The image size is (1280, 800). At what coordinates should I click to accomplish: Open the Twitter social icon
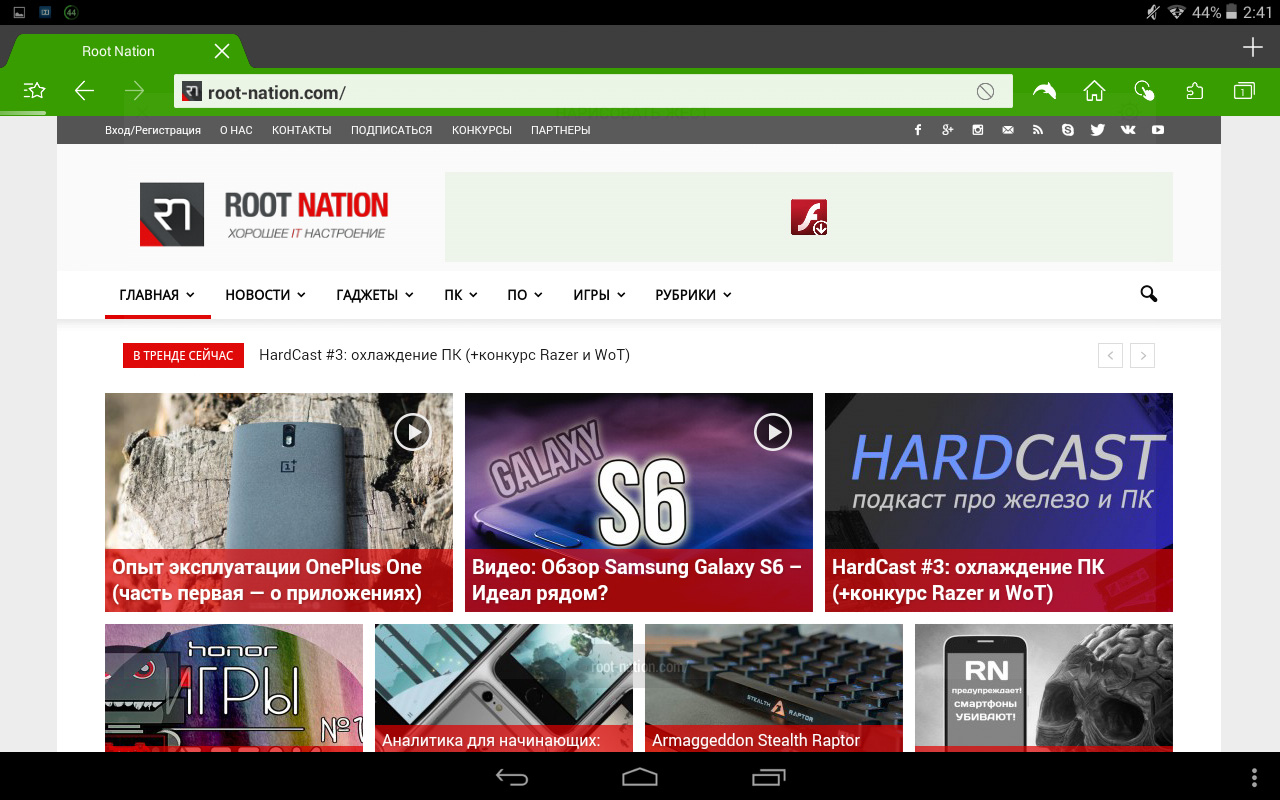(1098, 130)
